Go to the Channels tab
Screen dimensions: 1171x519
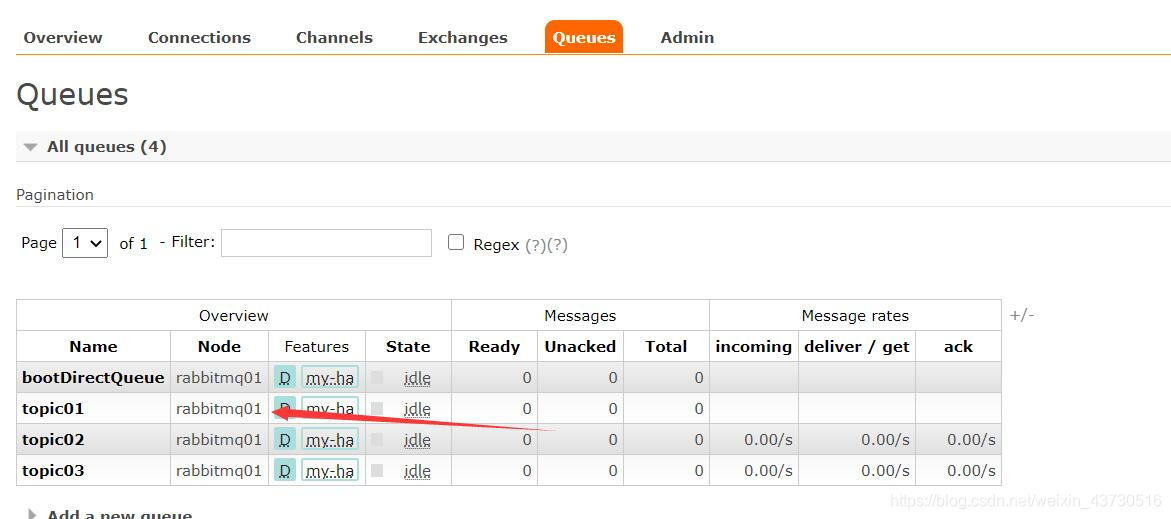click(334, 37)
